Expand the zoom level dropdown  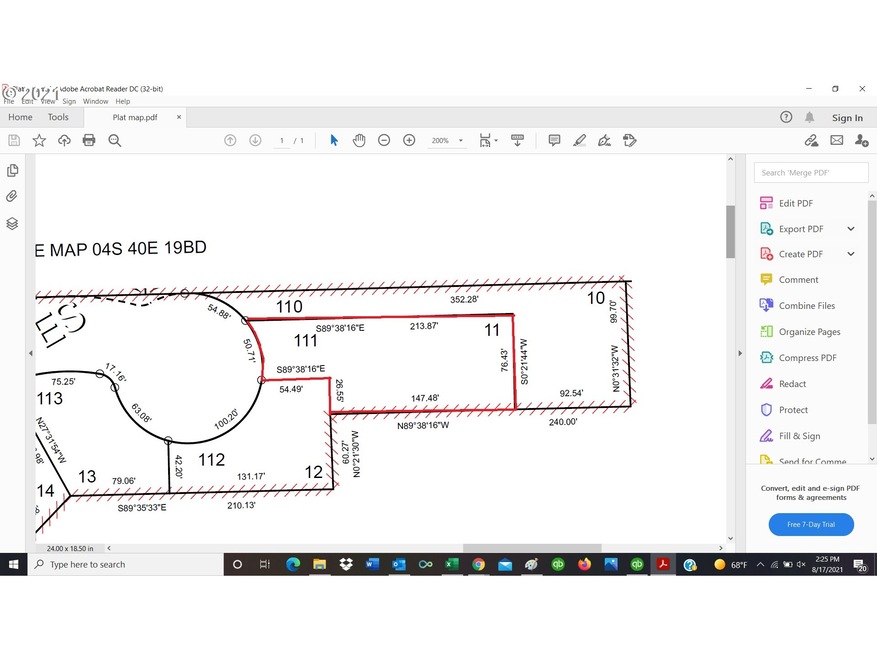click(x=461, y=140)
